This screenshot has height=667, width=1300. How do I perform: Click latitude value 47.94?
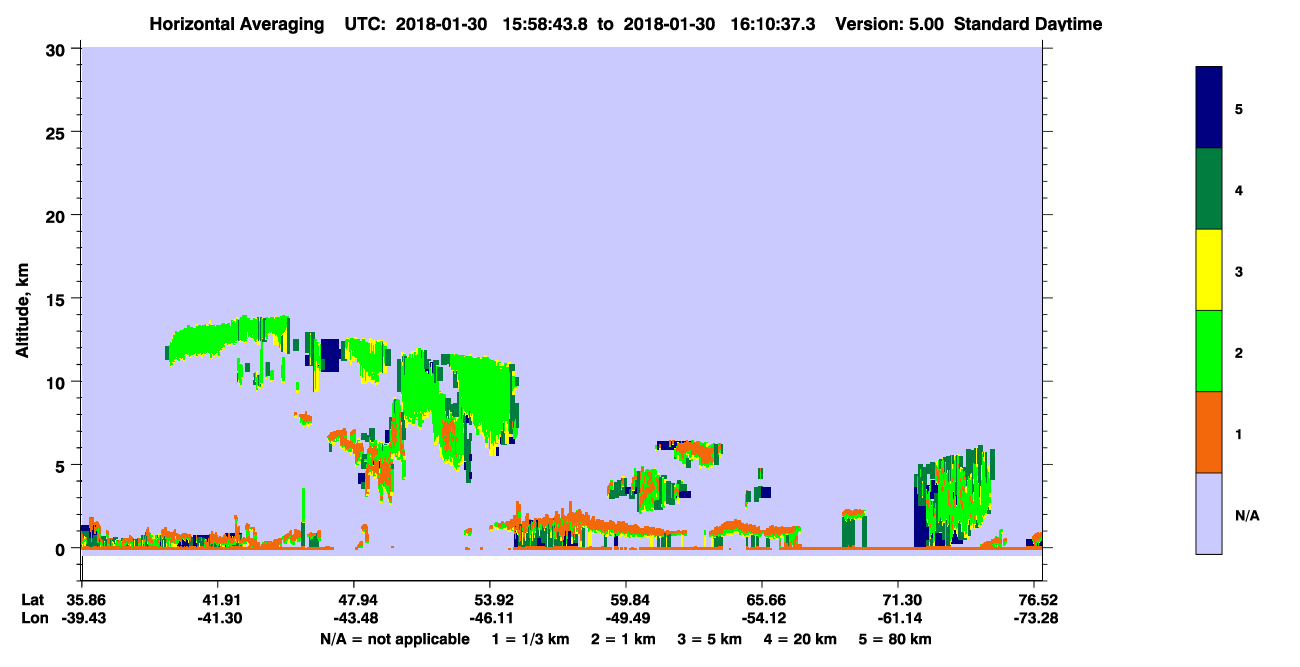coord(354,600)
